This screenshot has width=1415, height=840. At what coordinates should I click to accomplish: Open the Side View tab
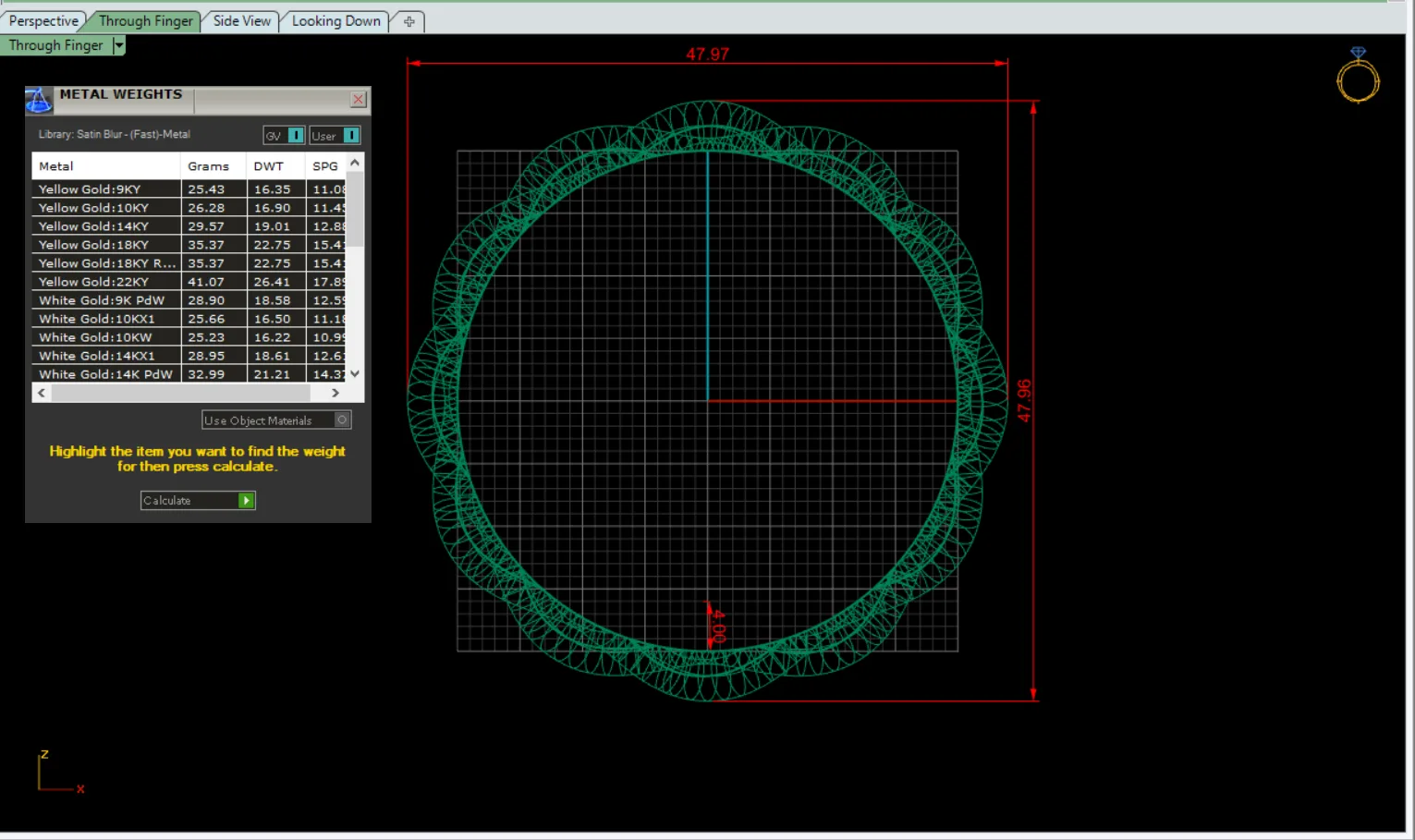click(241, 21)
